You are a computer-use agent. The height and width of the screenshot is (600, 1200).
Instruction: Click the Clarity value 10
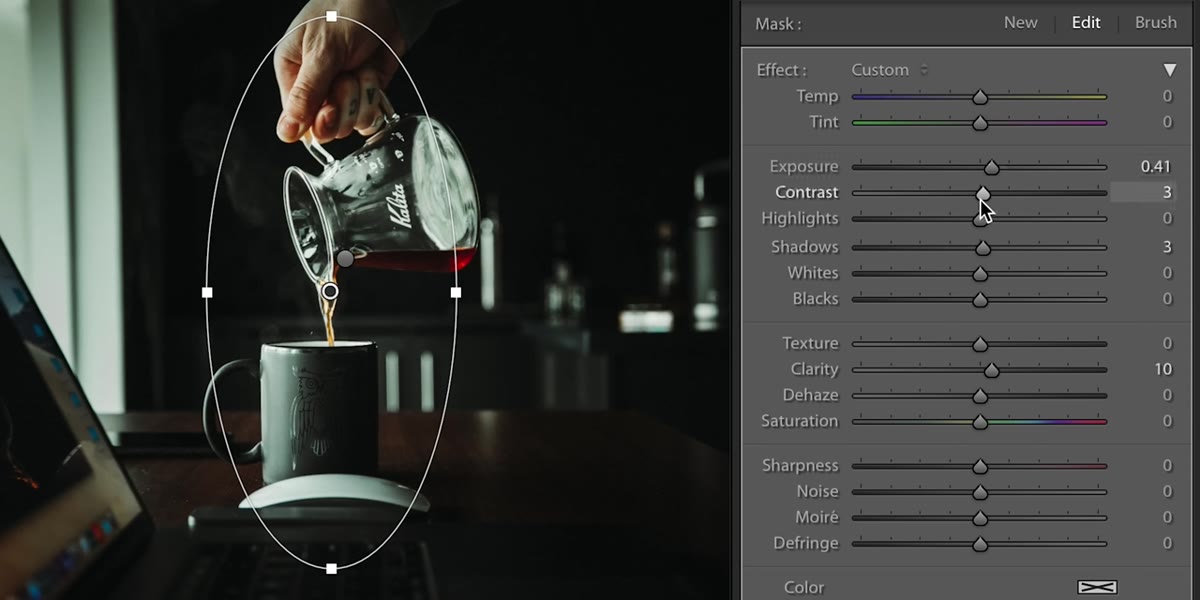(1162, 369)
